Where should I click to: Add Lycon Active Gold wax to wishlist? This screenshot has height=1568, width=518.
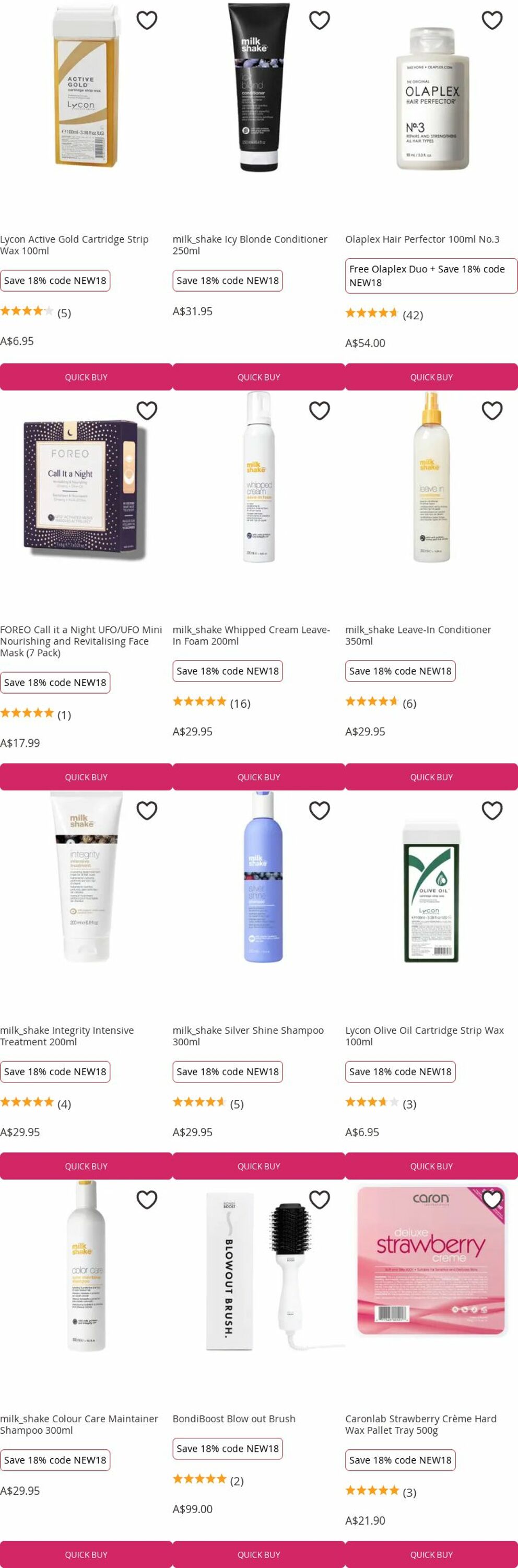pos(147,20)
